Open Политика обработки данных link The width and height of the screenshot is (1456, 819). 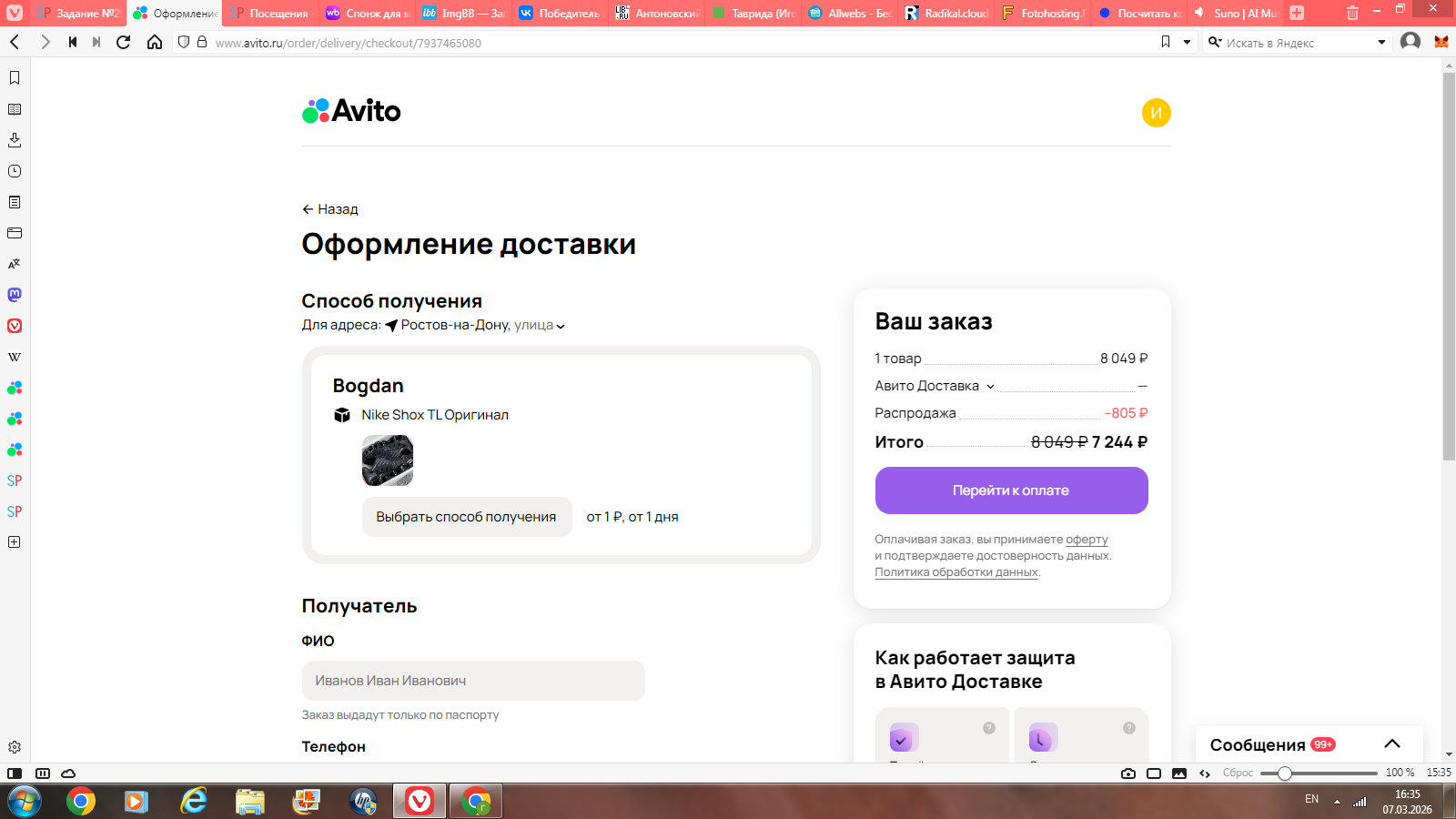(x=956, y=572)
